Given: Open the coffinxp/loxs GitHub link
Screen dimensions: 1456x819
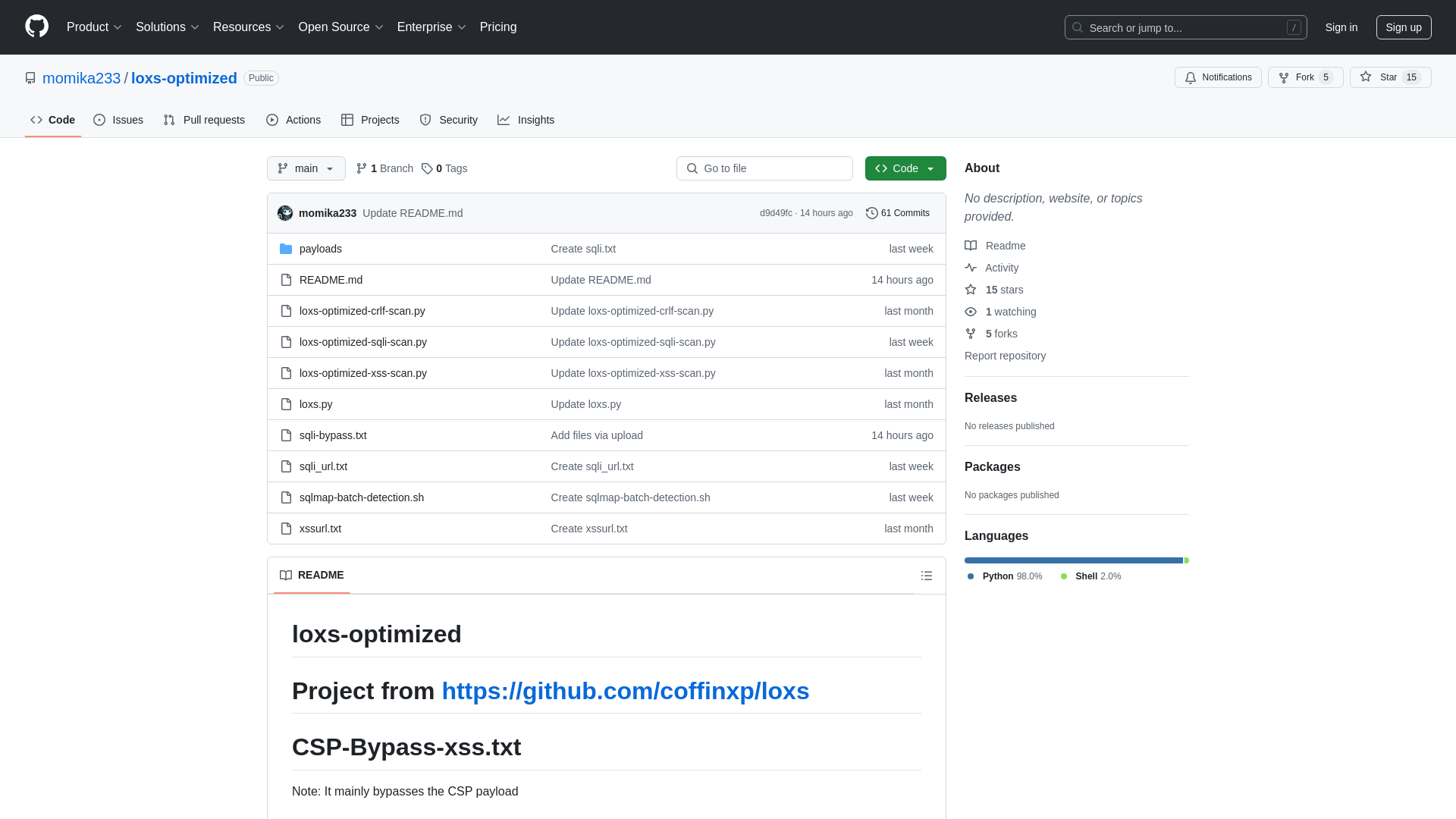Looking at the screenshot, I should click(626, 691).
